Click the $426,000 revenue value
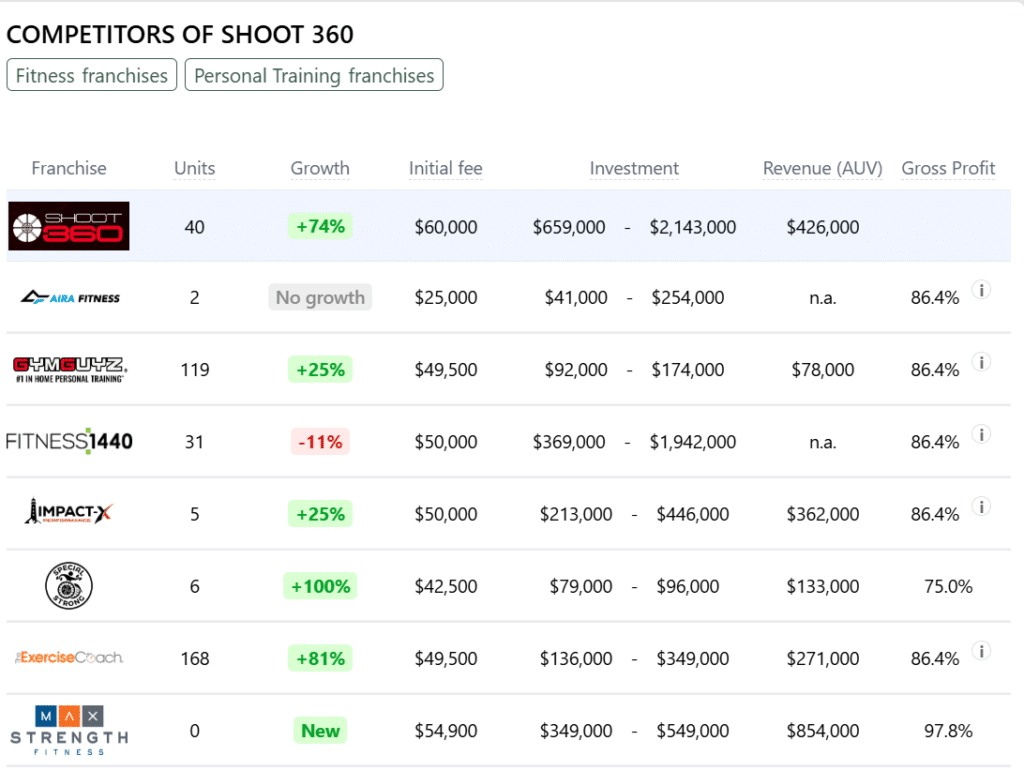The height and width of the screenshot is (771, 1024). 823,227
